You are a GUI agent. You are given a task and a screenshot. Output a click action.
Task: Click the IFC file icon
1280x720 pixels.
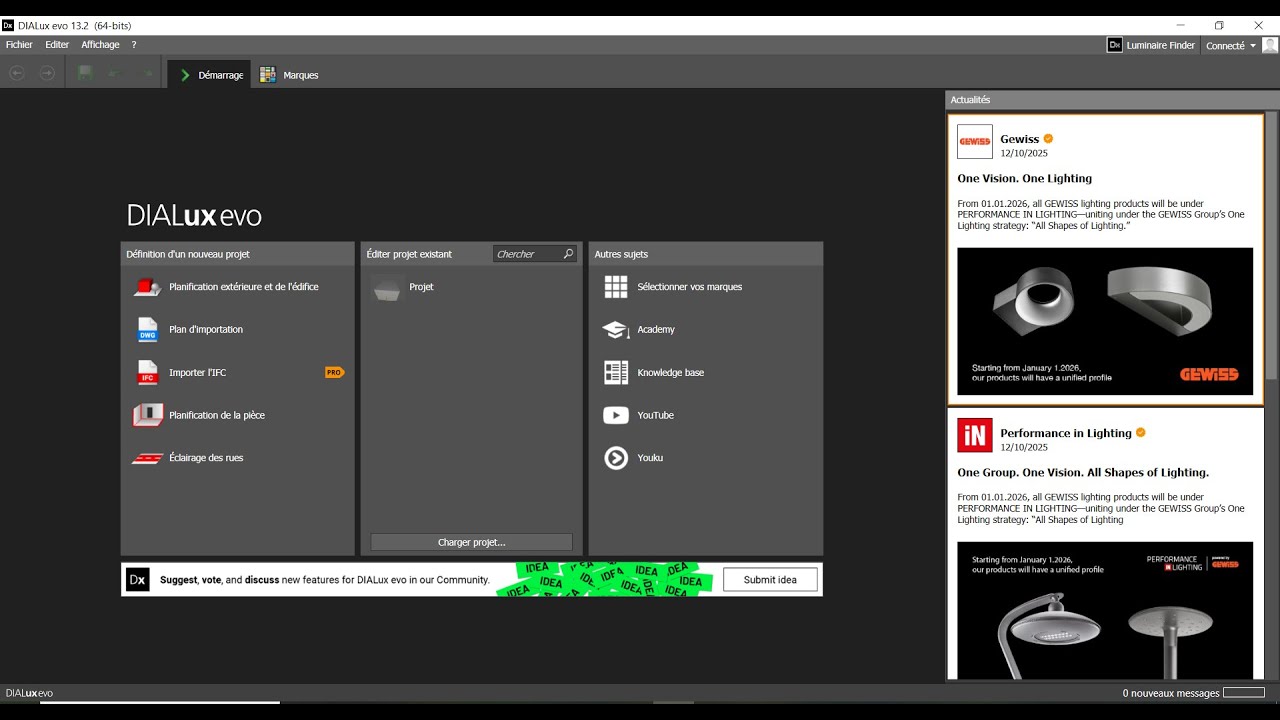147,372
